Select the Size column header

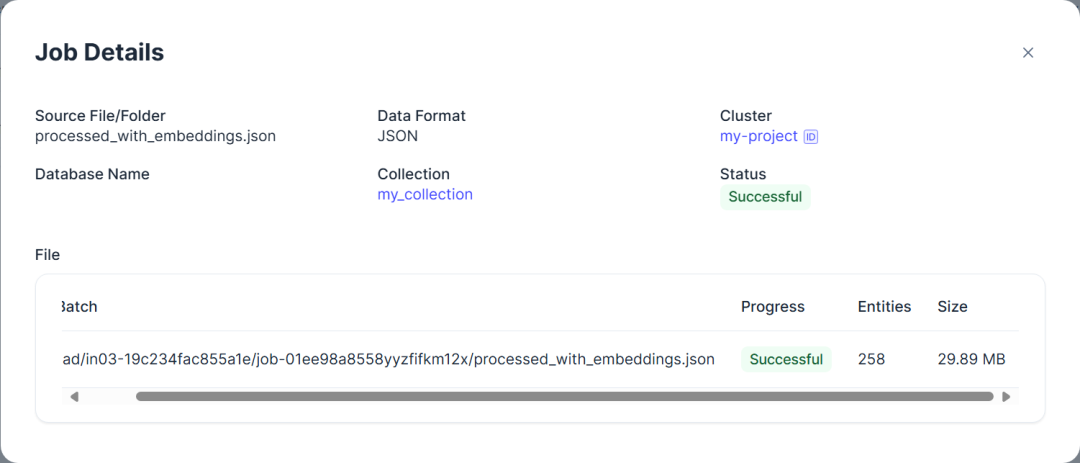click(952, 307)
